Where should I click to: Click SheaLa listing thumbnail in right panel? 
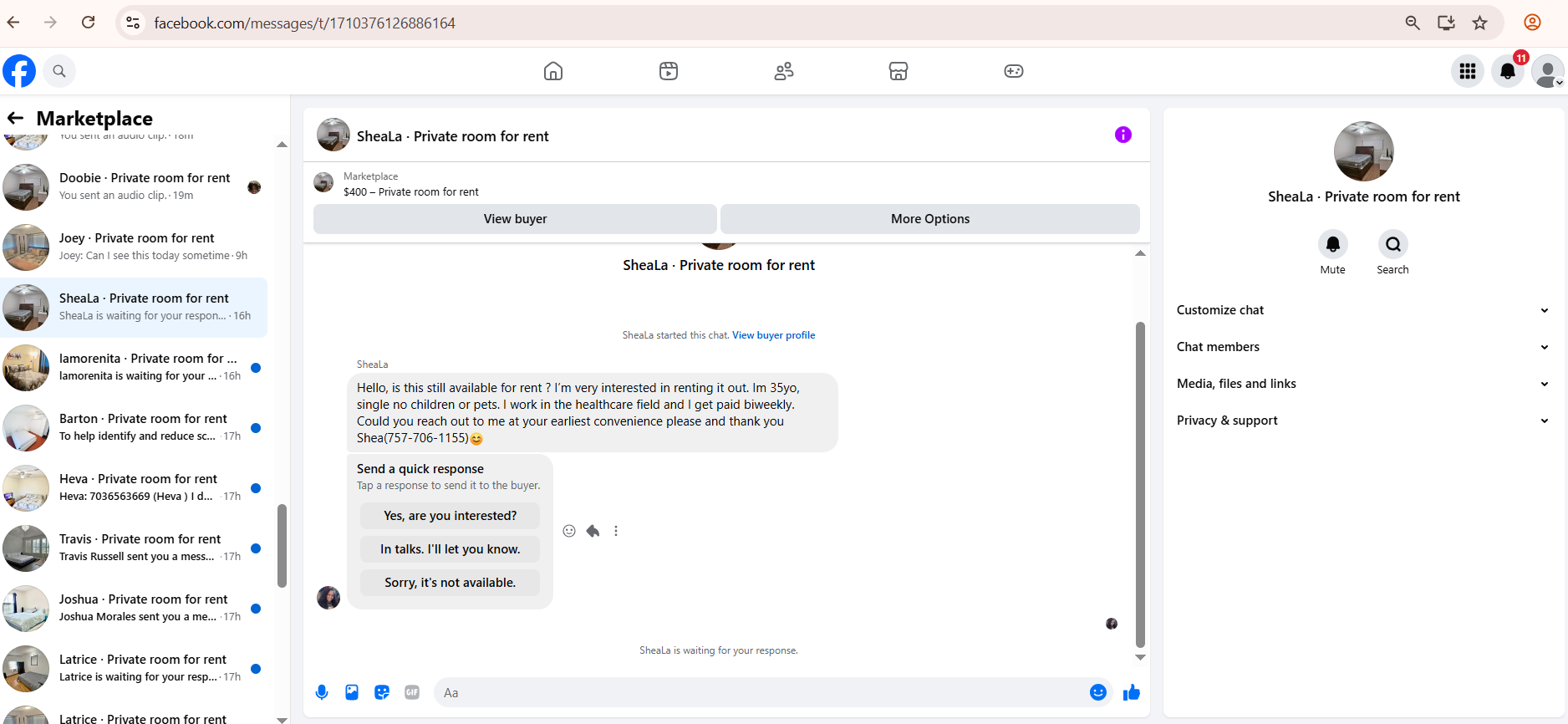click(1364, 151)
